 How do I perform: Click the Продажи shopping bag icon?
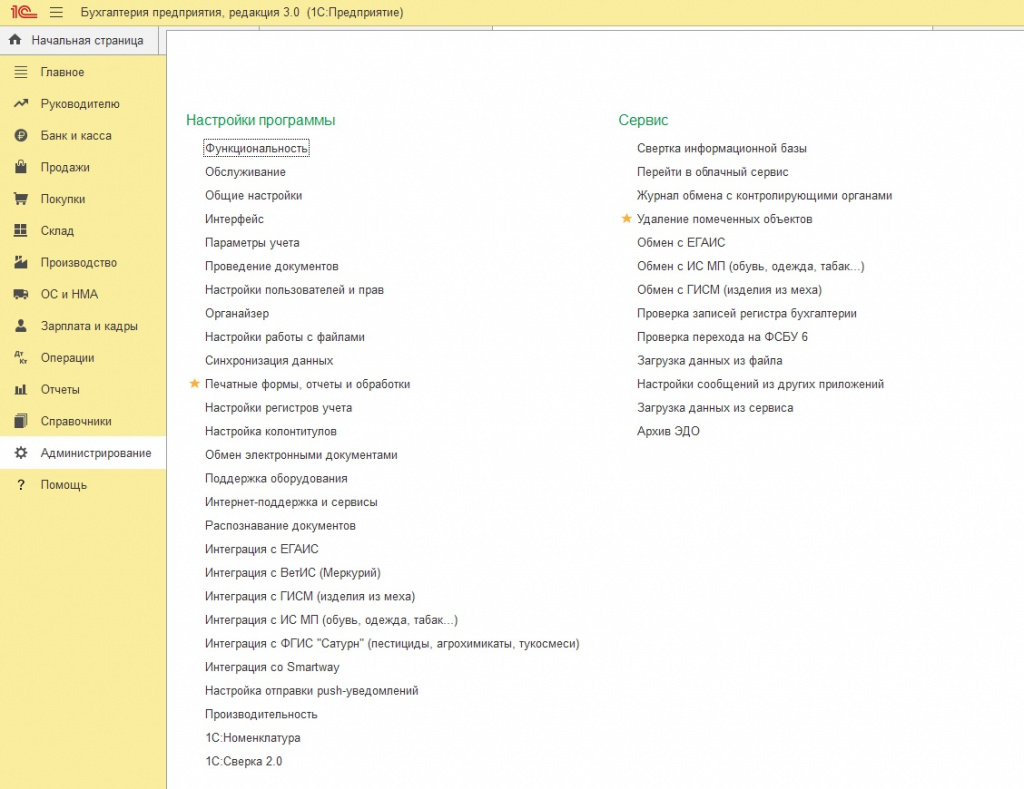21,167
